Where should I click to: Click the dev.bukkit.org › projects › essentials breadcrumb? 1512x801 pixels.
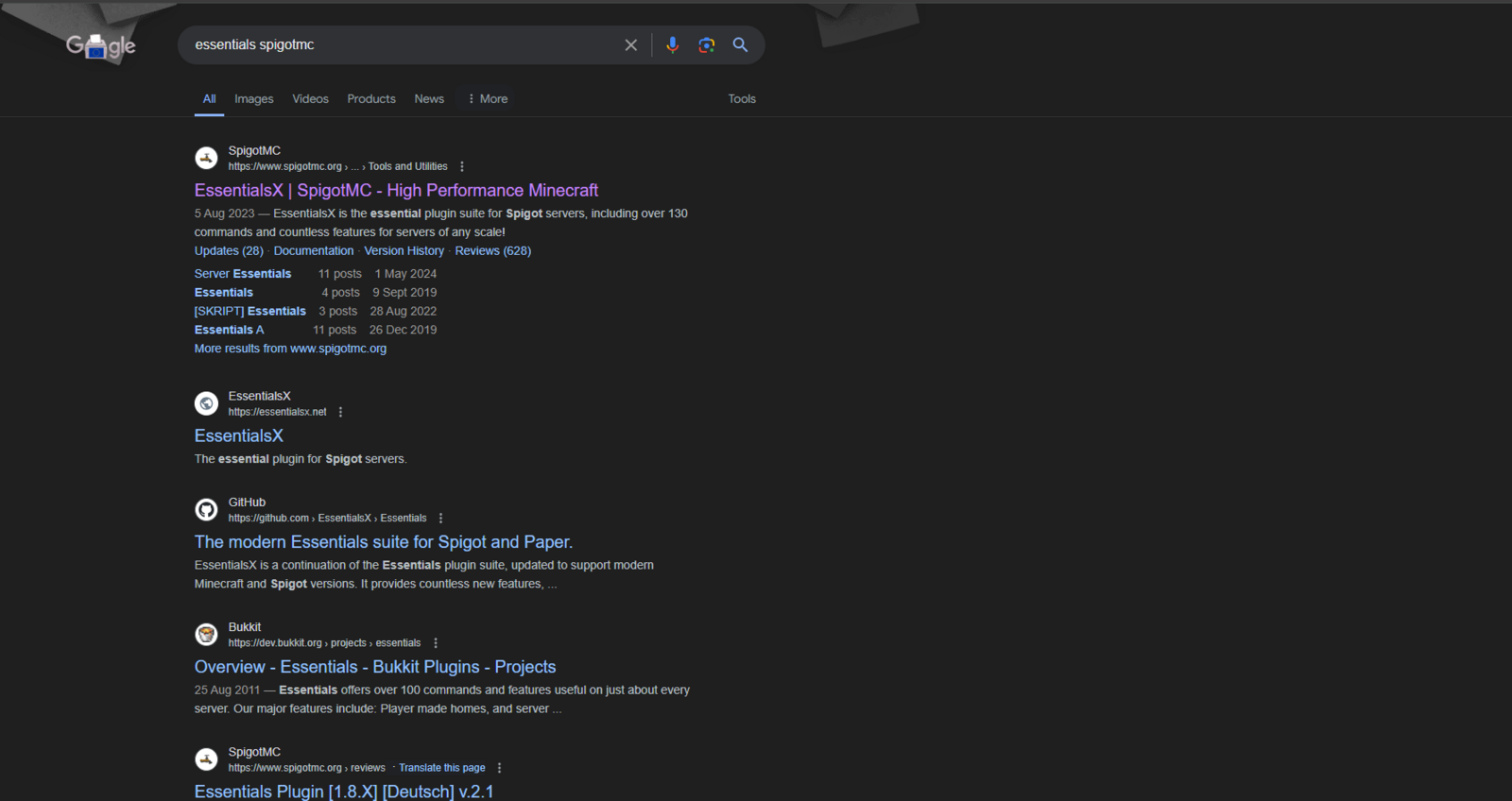[x=324, y=643]
